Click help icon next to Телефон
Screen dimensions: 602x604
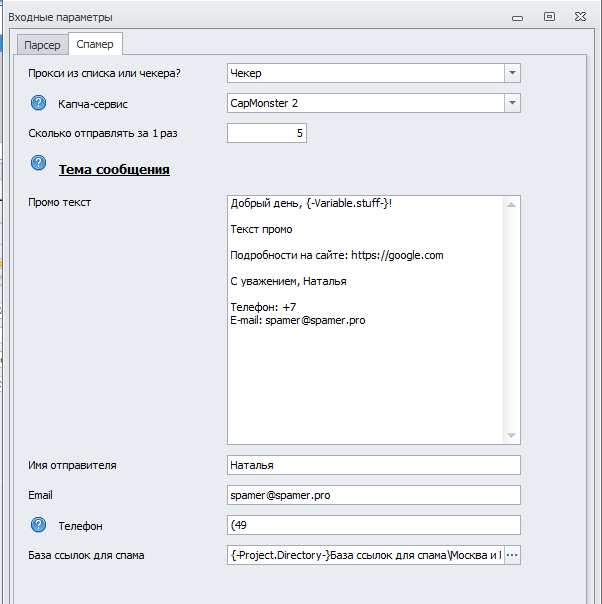click(x=39, y=525)
